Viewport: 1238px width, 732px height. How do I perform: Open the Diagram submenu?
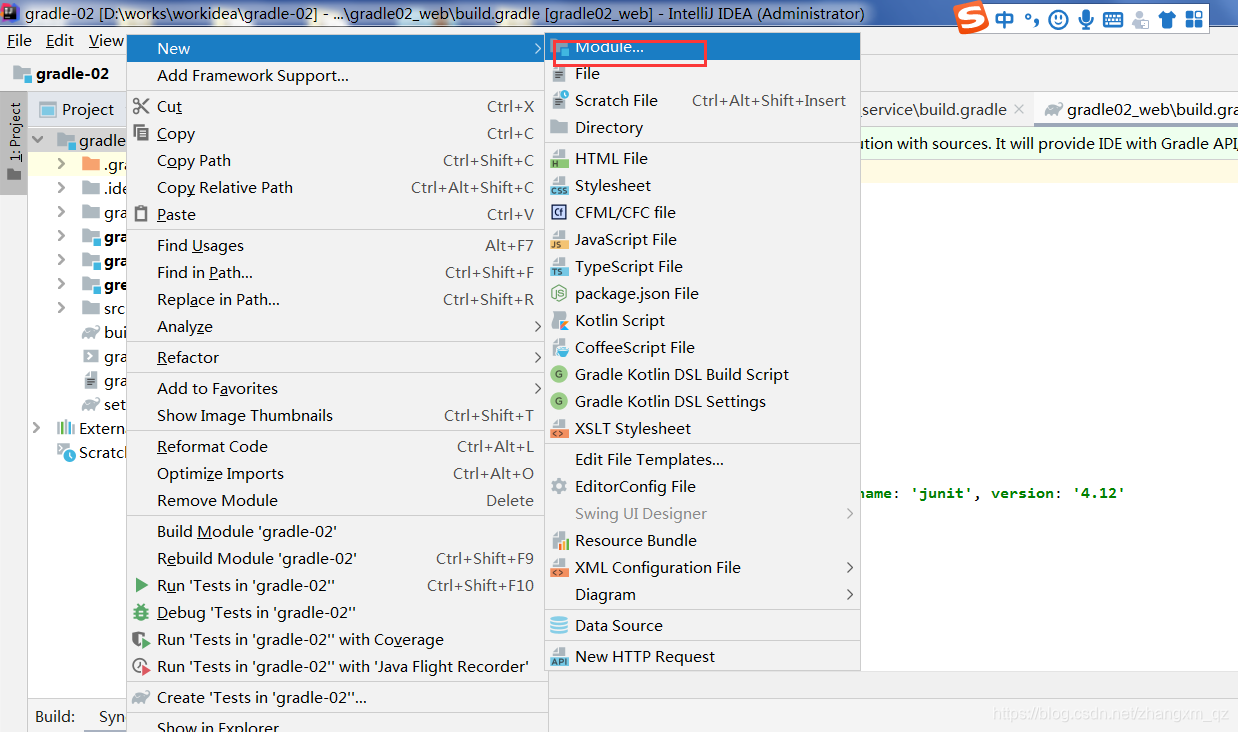click(x=702, y=595)
